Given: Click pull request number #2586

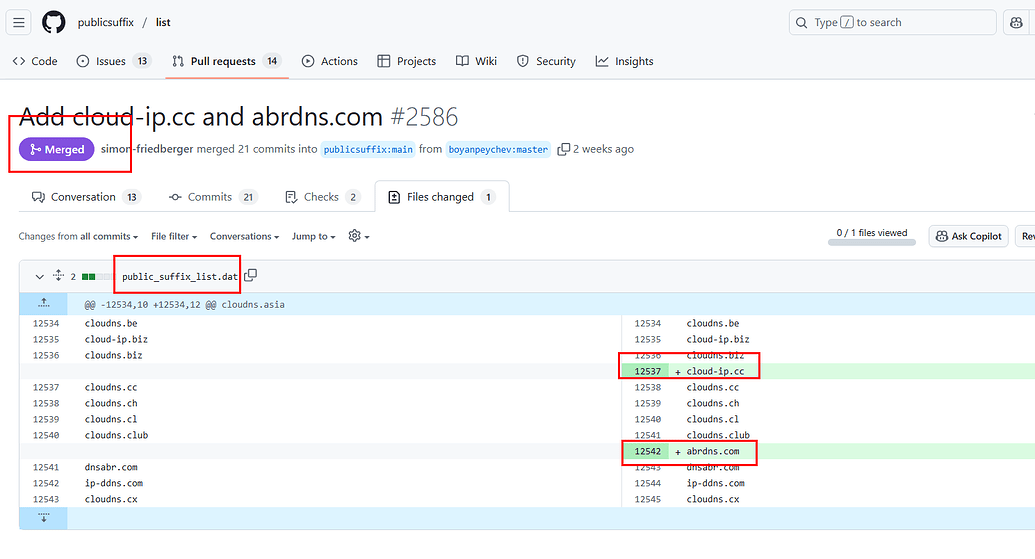Looking at the screenshot, I should pyautogui.click(x=424, y=117).
